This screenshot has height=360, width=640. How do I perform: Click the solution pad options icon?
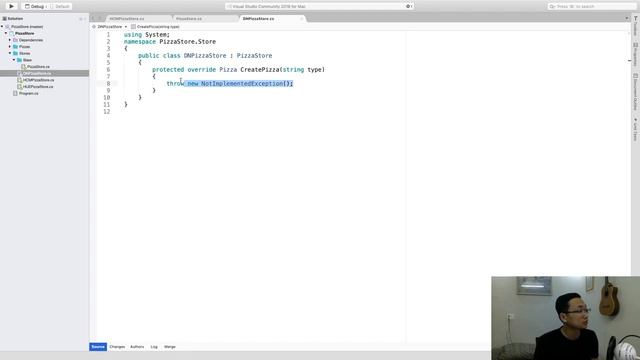[x=80, y=19]
